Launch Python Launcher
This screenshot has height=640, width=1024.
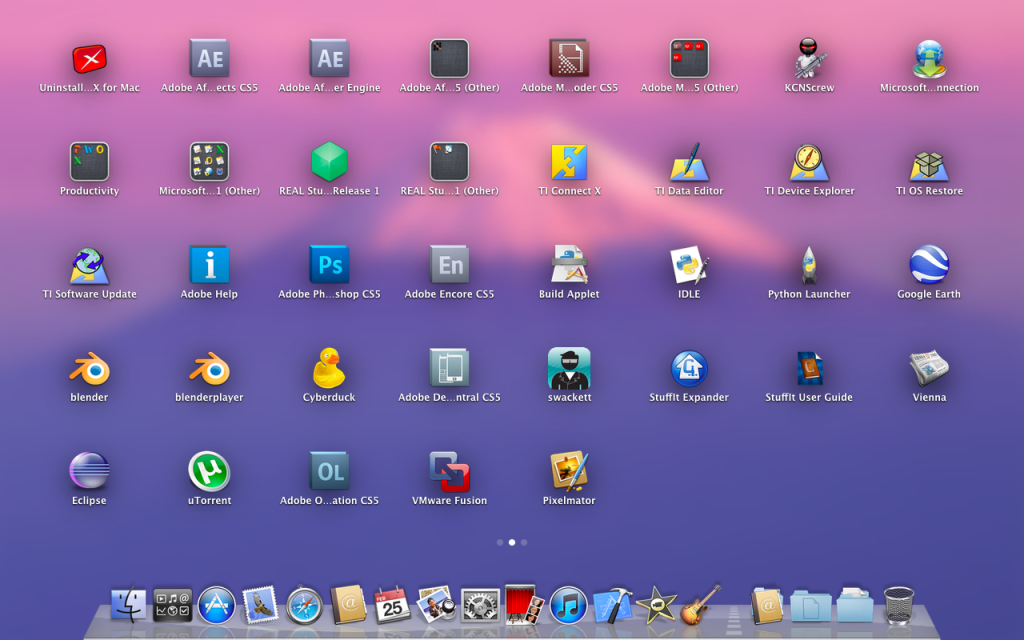point(809,264)
